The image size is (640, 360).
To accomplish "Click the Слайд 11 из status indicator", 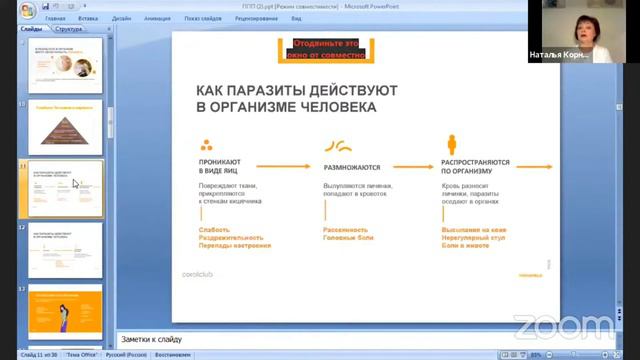I will pos(39,355).
